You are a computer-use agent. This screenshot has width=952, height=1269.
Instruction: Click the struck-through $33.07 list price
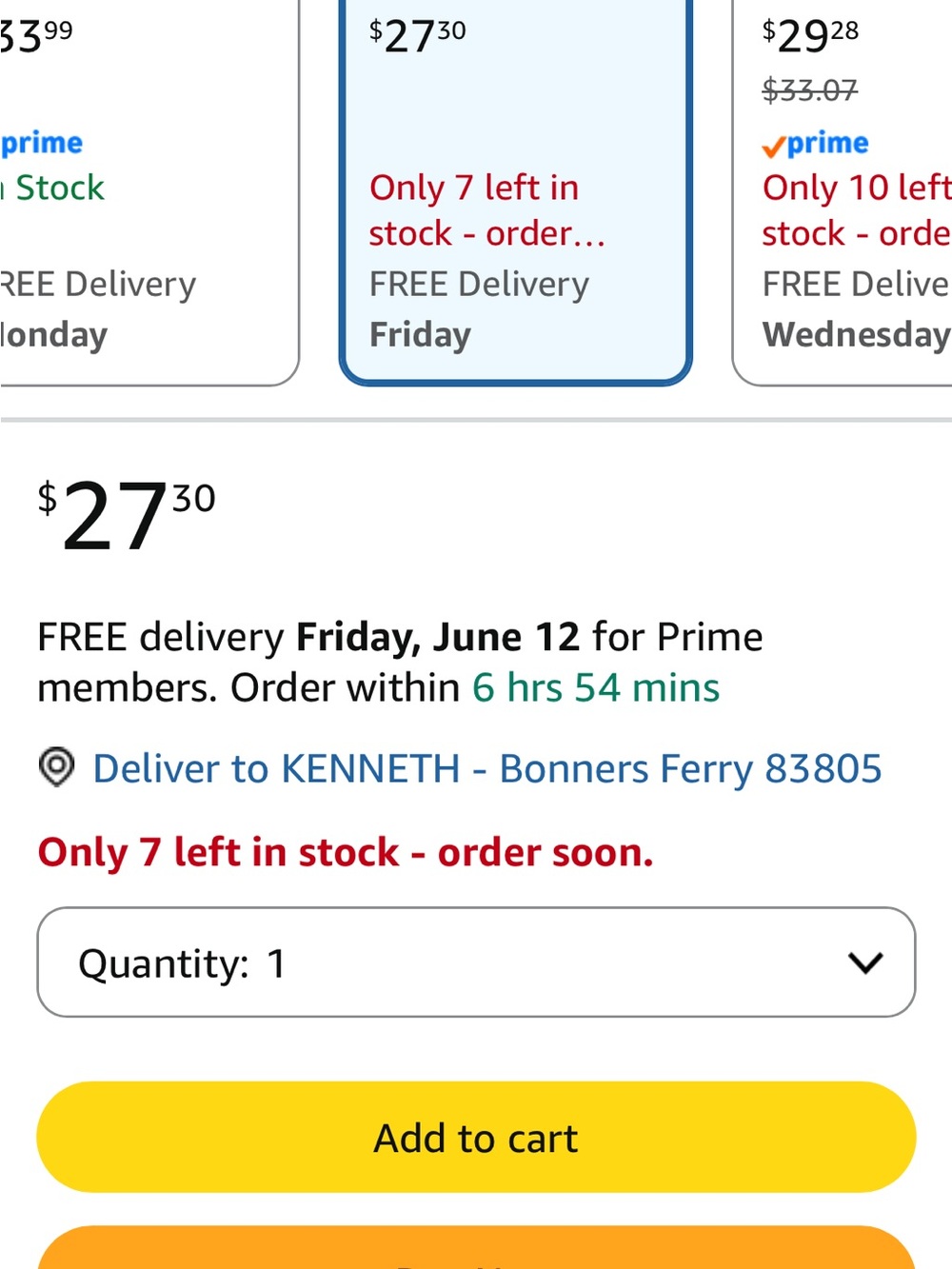point(810,90)
